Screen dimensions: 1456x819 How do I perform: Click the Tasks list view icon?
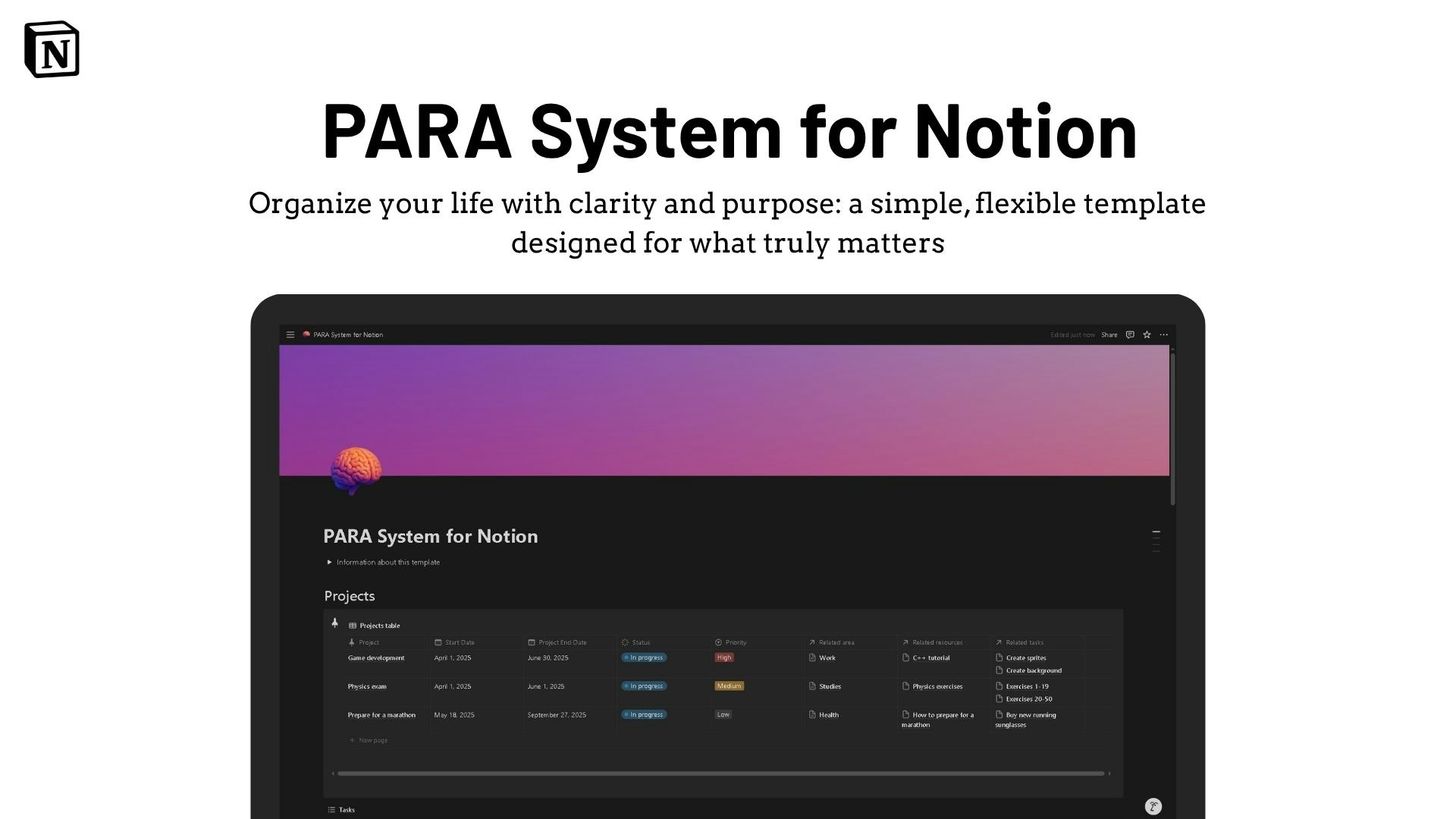pyautogui.click(x=331, y=810)
